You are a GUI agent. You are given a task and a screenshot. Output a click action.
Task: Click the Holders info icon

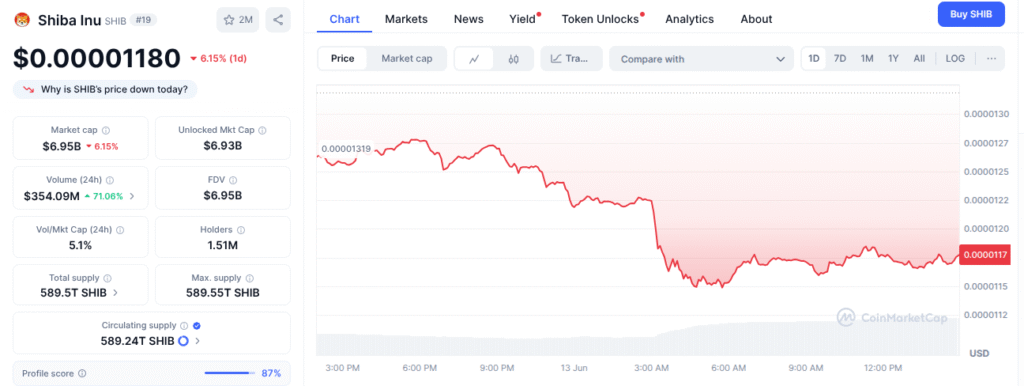coord(241,230)
